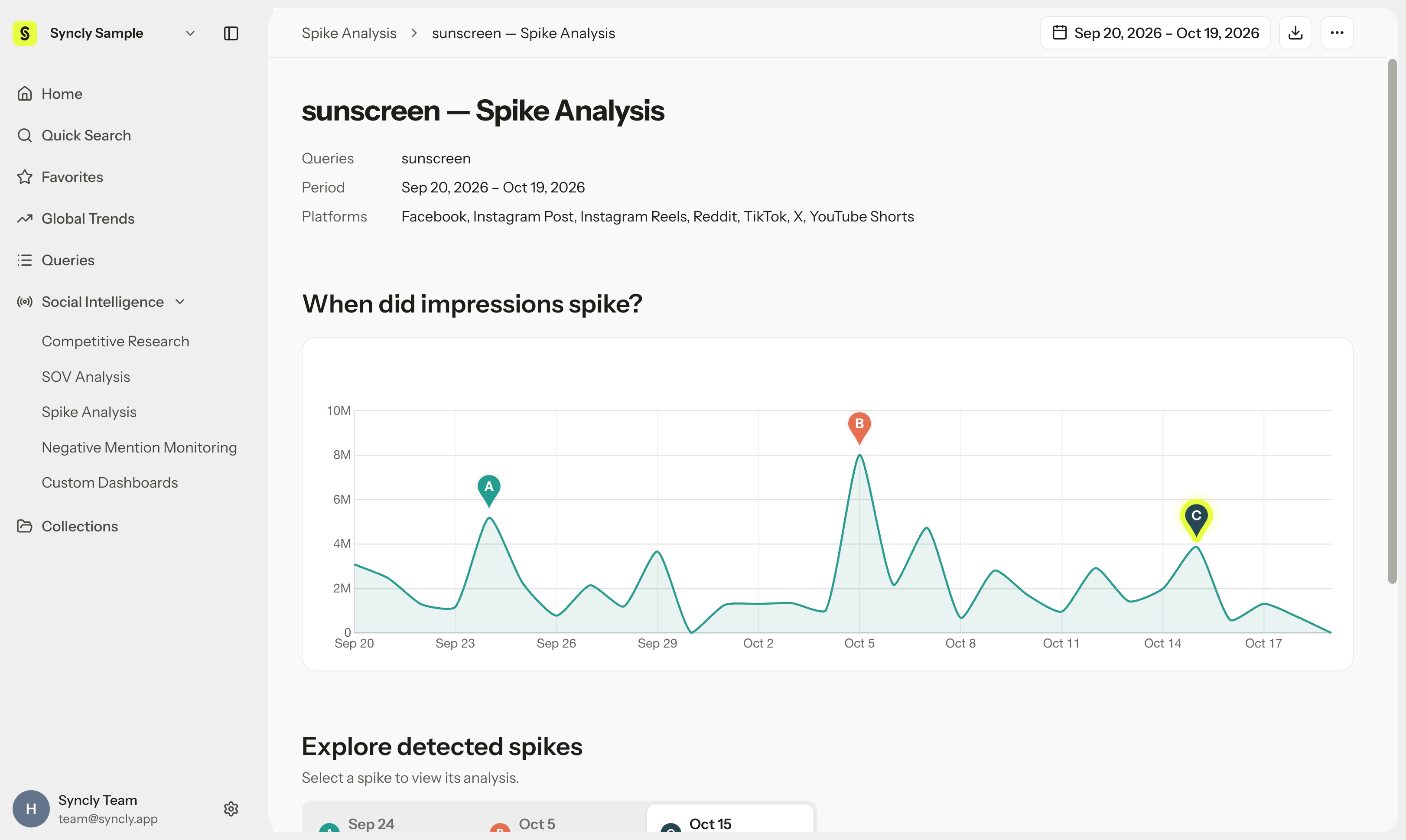Viewport: 1406px width, 840px height.
Task: Open account settings gear icon
Action: pos(231,809)
